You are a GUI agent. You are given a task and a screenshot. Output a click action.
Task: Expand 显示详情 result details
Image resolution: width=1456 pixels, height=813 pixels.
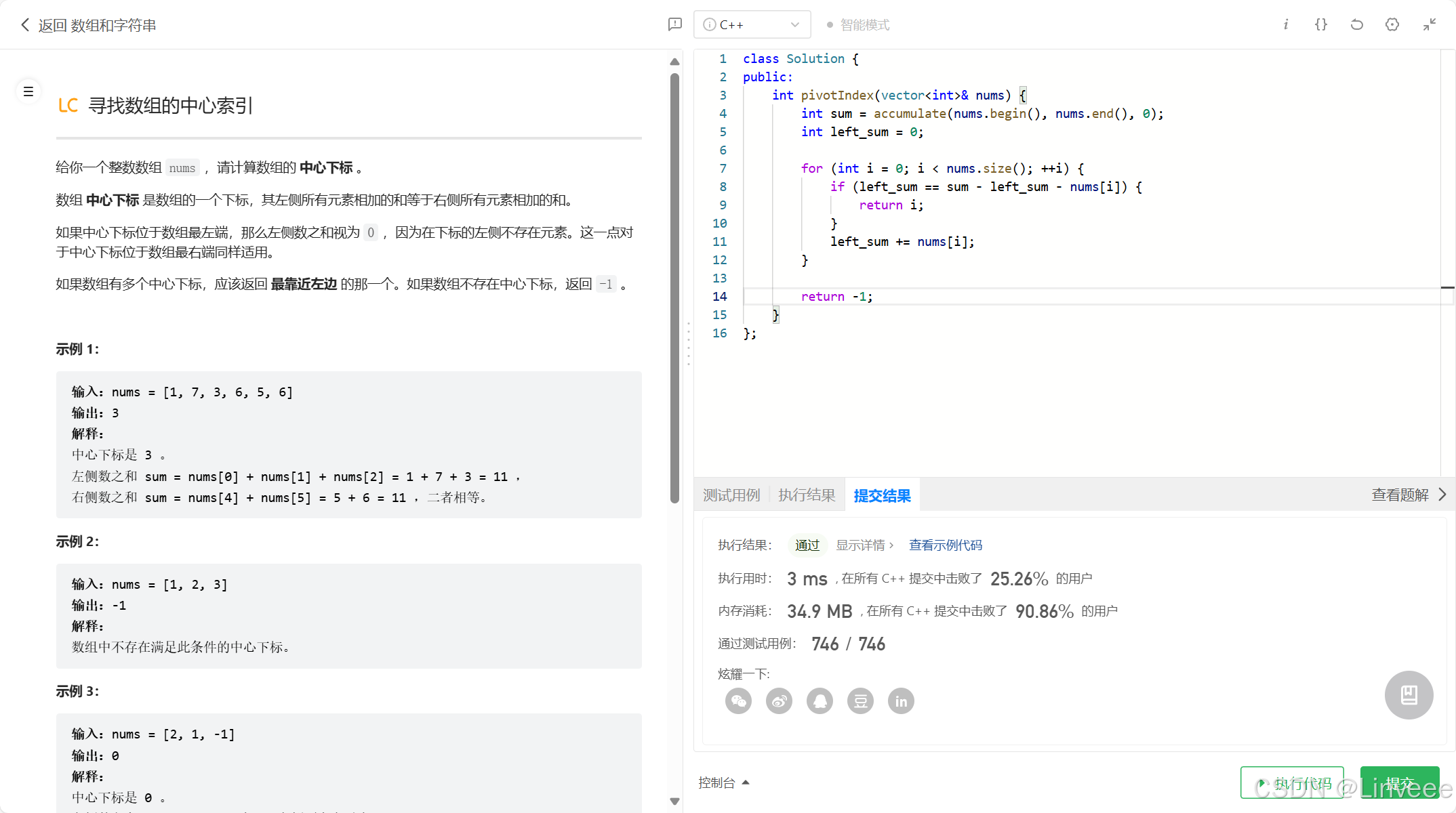coord(865,545)
